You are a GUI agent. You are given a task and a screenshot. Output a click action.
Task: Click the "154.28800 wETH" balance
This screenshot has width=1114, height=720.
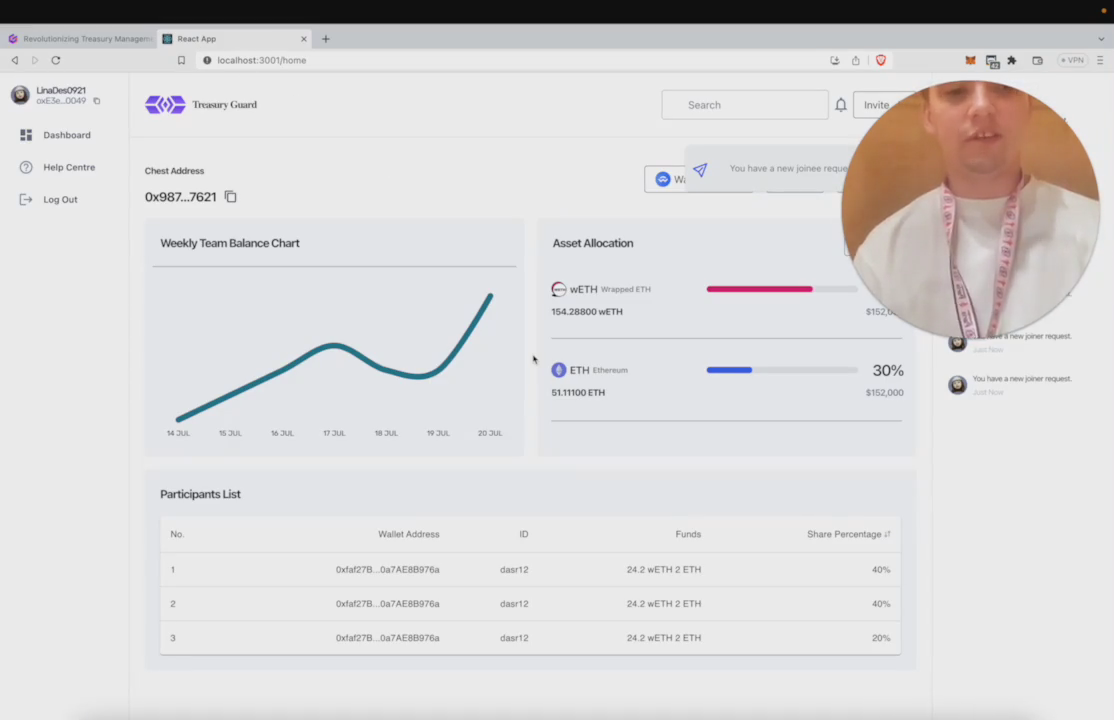[587, 312]
